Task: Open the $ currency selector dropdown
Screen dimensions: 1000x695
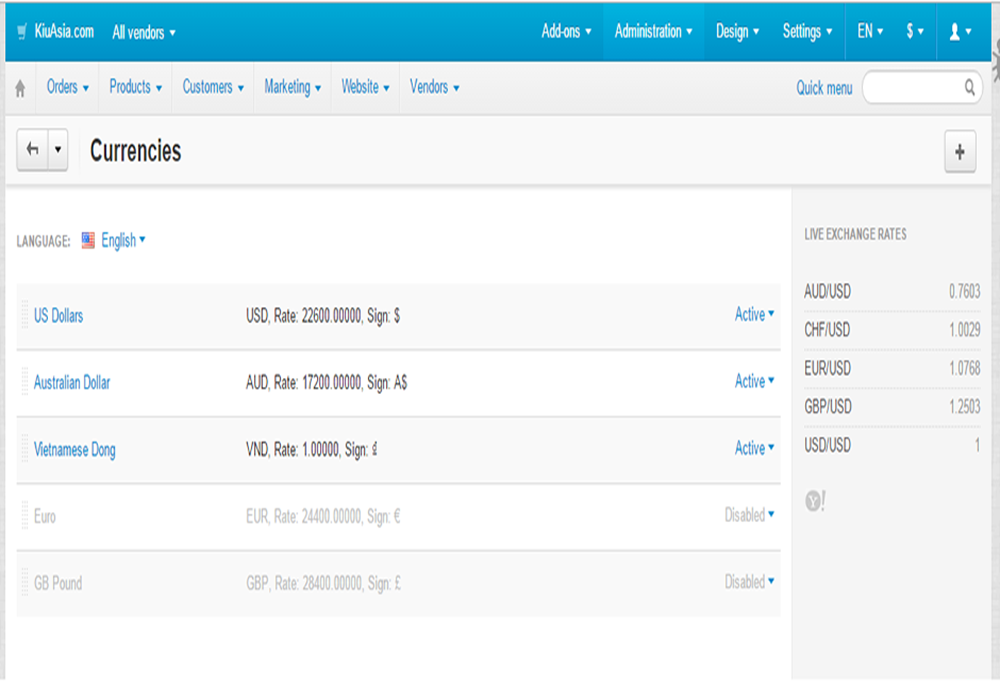Action: point(915,31)
